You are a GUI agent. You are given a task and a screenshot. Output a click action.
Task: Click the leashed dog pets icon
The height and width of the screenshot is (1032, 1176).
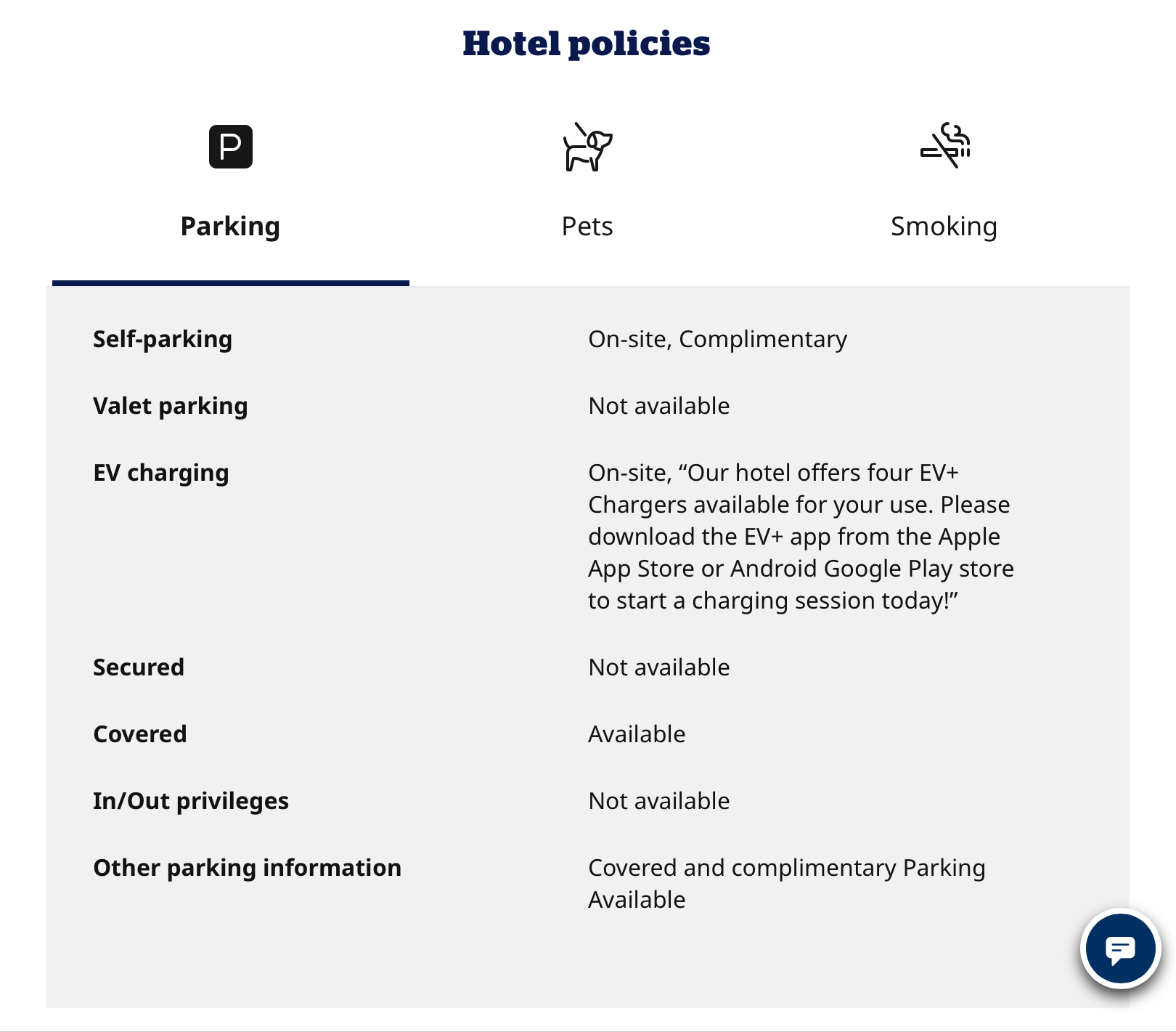[587, 147]
